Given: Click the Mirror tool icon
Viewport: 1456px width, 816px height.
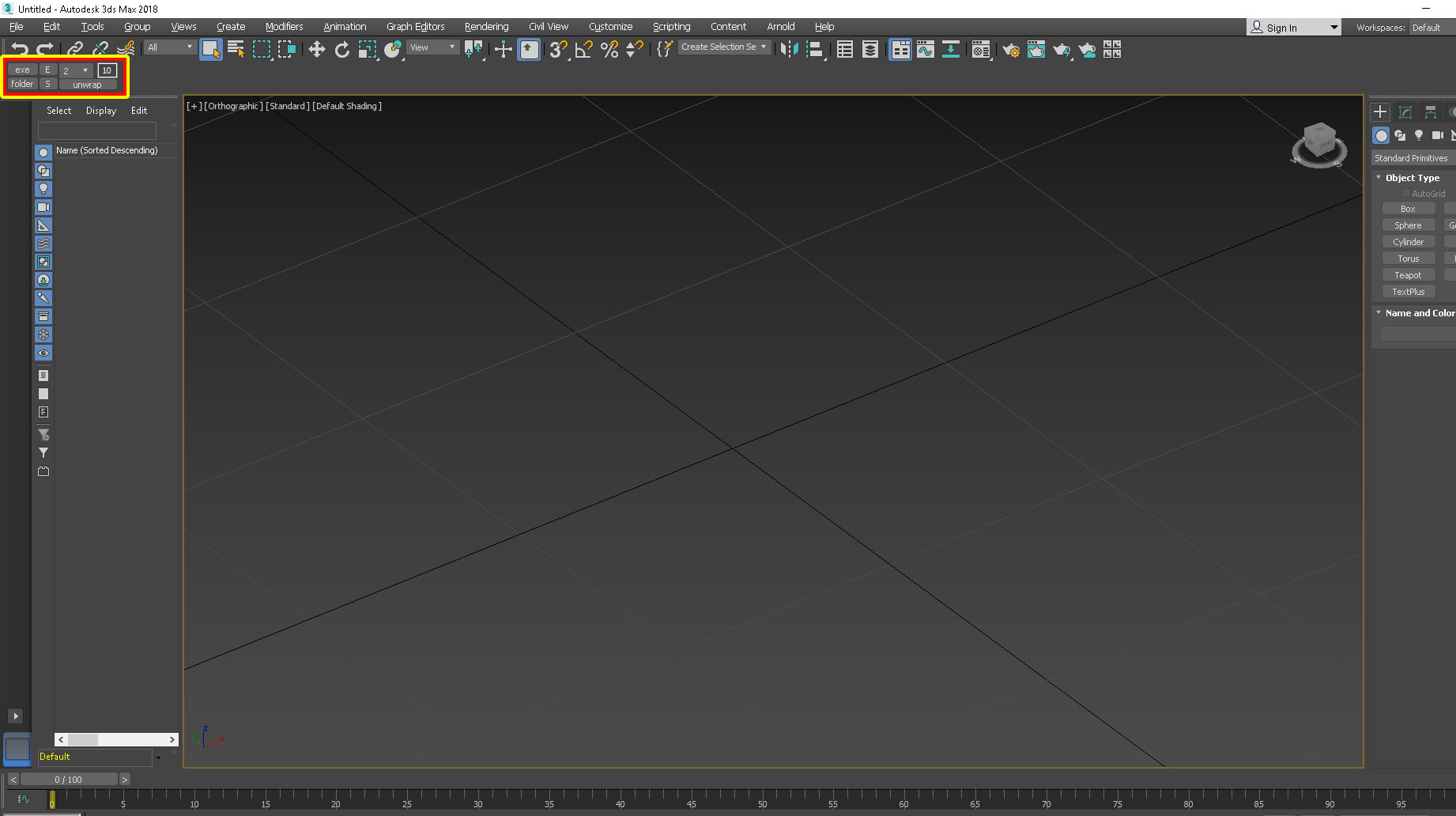Looking at the screenshot, I should coord(788,50).
